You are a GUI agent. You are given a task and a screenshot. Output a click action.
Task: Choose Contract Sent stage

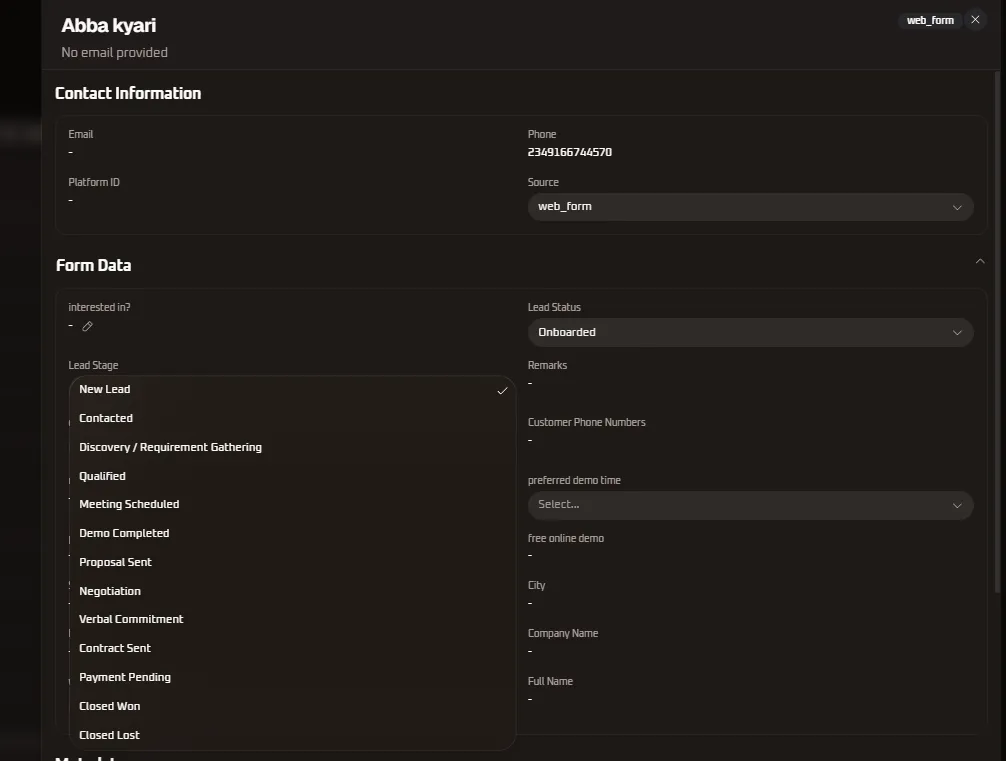(293, 648)
